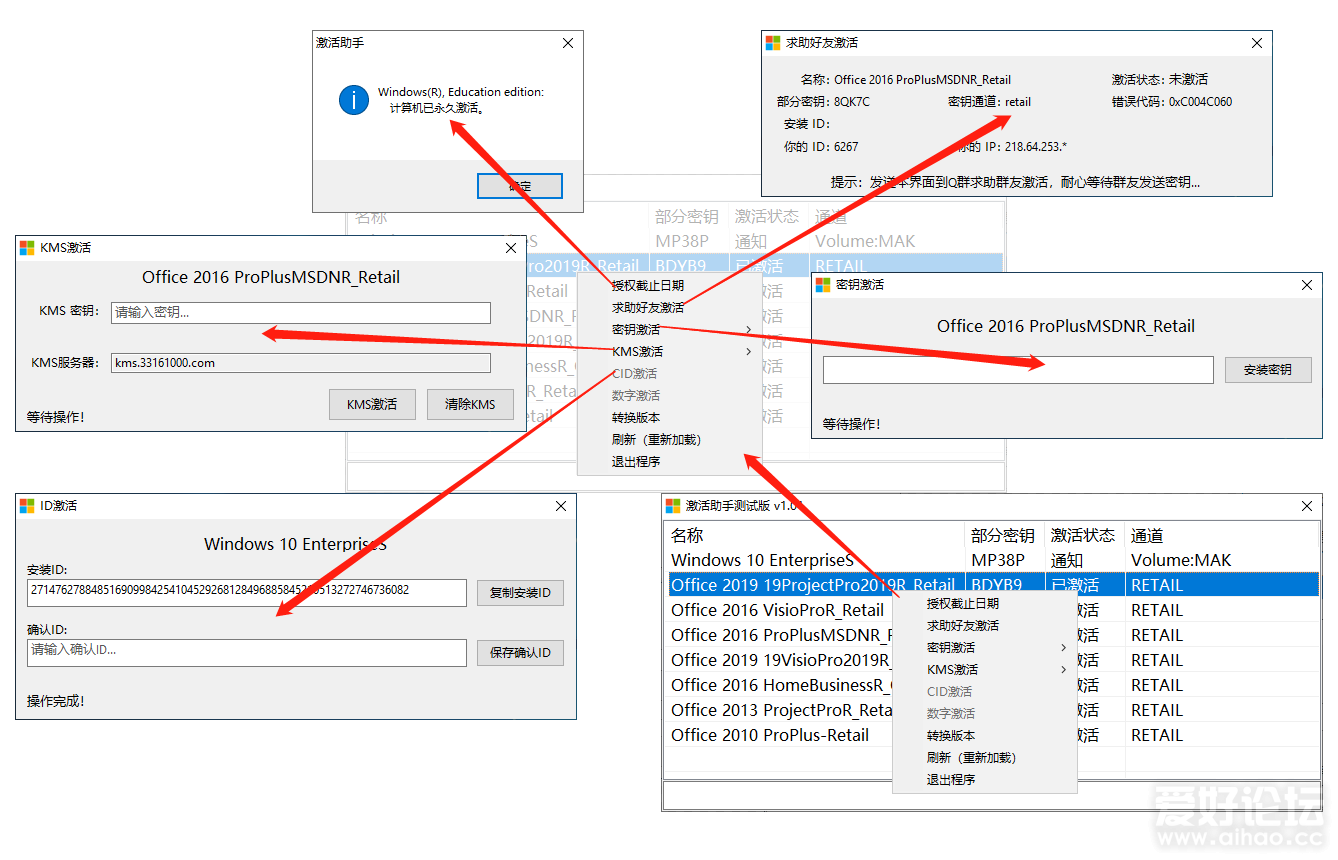Click Windows logo icon in 求助好友激活 title bar

click(x=773, y=43)
